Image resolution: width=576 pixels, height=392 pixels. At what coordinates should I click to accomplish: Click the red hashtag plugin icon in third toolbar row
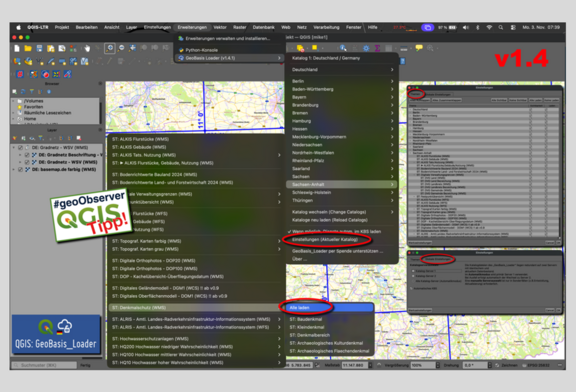click(20, 74)
